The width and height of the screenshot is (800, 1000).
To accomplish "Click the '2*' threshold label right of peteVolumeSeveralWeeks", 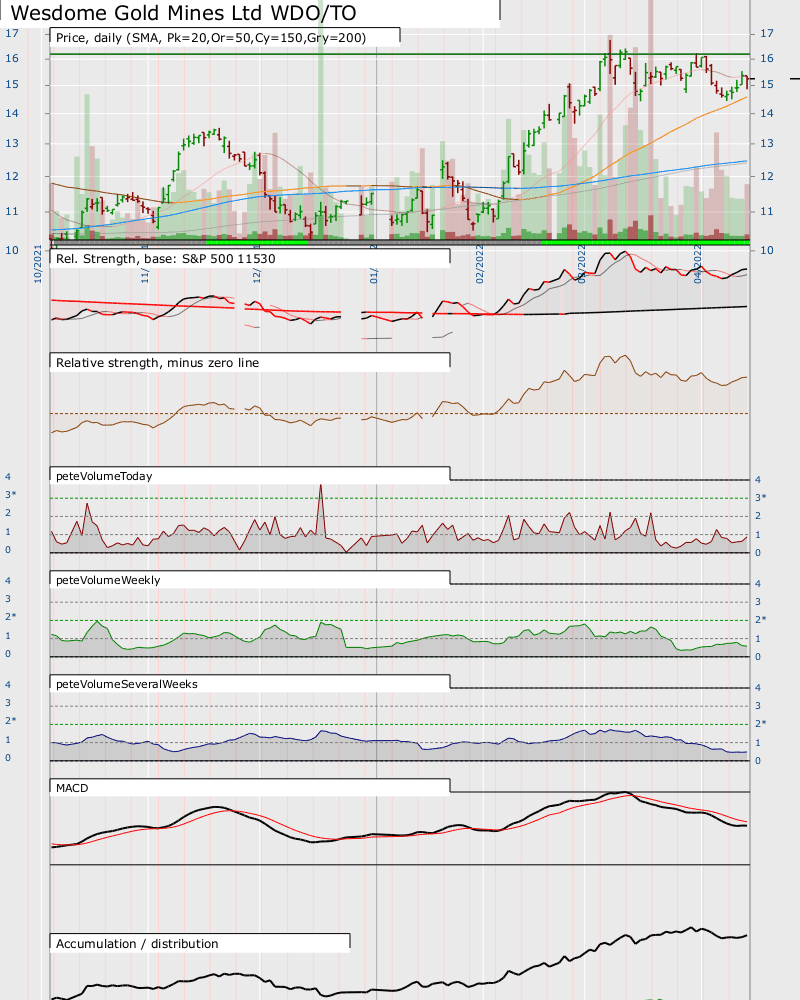I will pyautogui.click(x=760, y=723).
